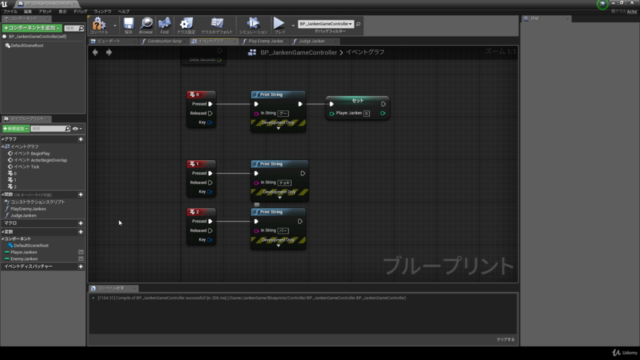Collapse the Variables section

point(3,232)
